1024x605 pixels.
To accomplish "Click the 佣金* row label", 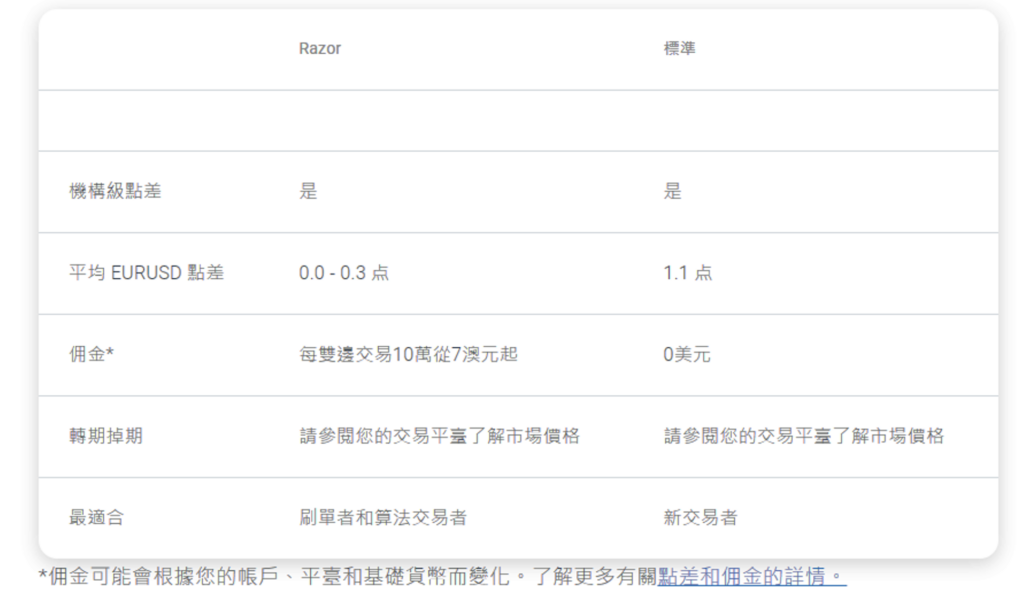I will coord(91,354).
